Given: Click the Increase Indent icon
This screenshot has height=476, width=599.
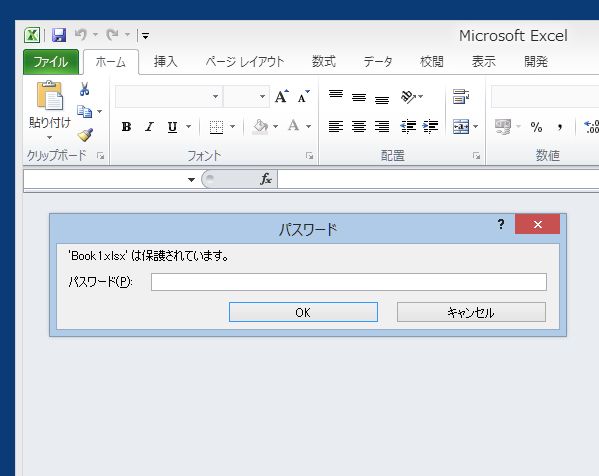Looking at the screenshot, I should 431,126.
